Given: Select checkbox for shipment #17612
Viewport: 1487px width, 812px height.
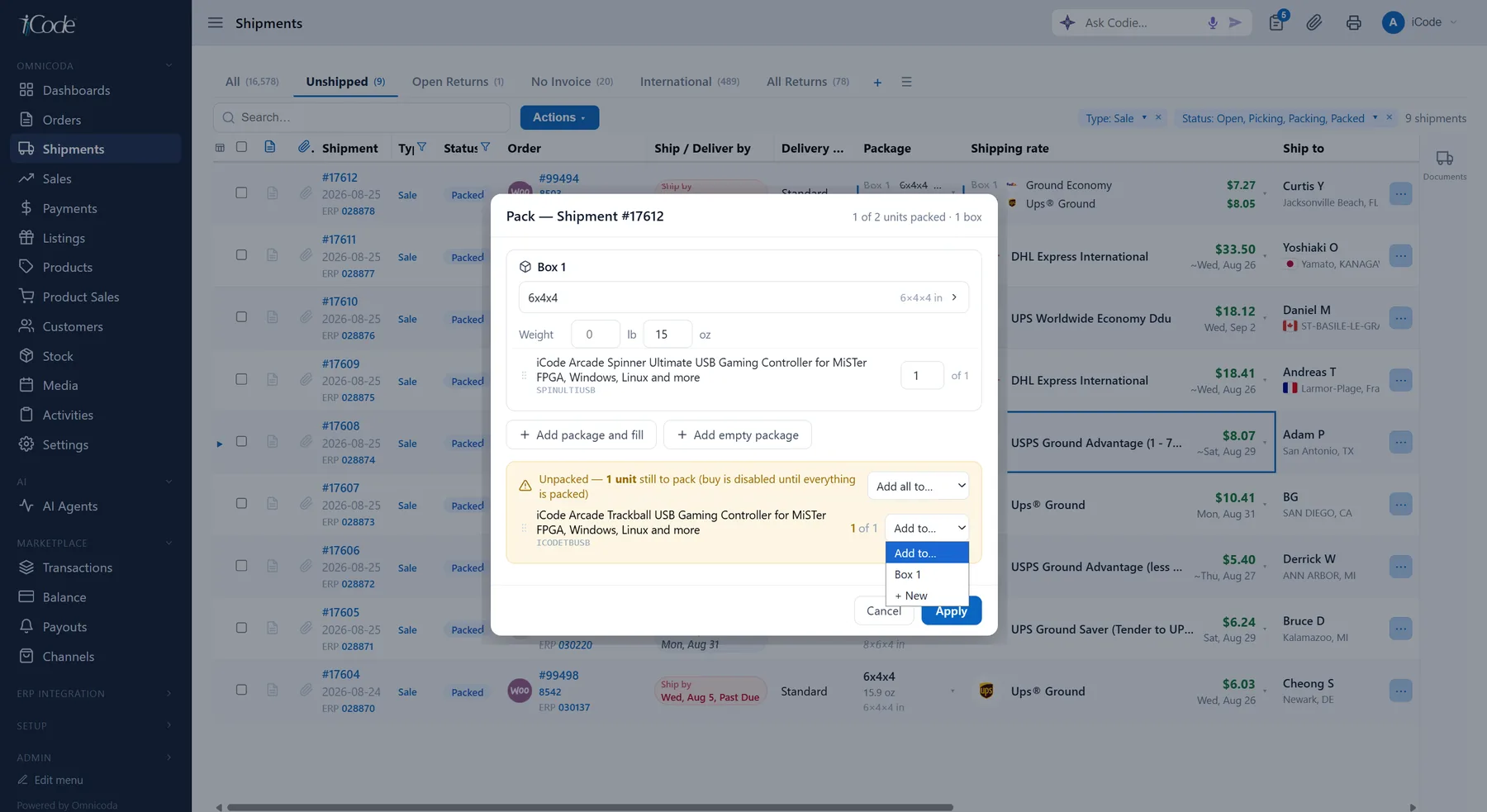Looking at the screenshot, I should click(241, 192).
